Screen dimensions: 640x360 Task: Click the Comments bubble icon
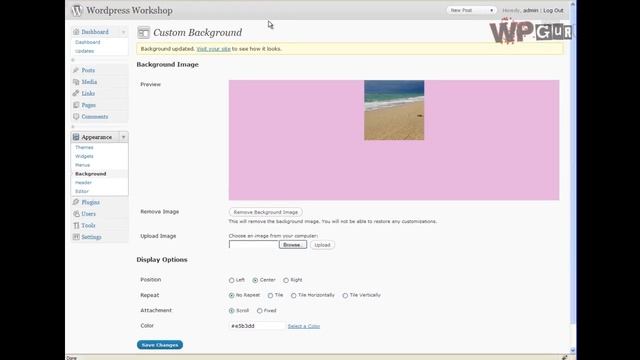click(x=76, y=117)
